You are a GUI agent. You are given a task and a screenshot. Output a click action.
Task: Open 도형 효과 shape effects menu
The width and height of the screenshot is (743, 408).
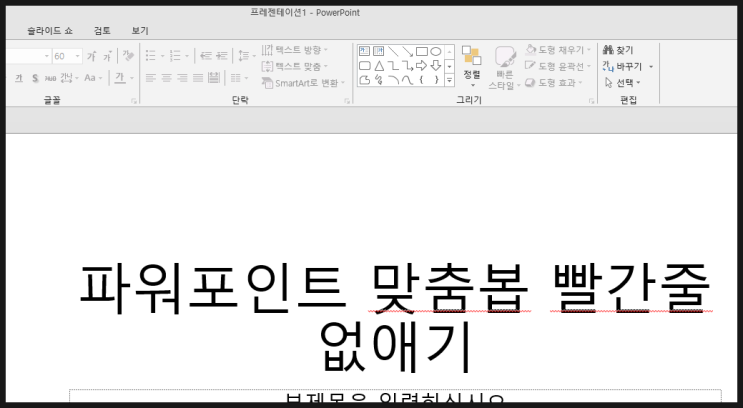(x=553, y=83)
